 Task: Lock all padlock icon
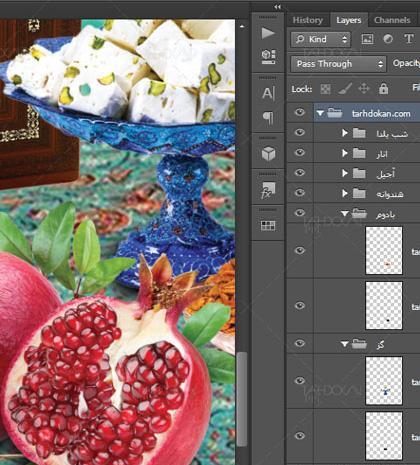click(x=383, y=89)
